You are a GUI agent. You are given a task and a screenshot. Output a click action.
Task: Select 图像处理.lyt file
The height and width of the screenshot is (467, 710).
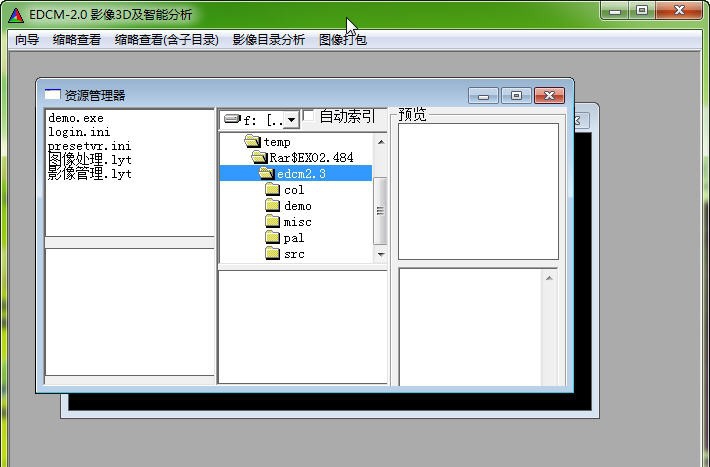coord(90,159)
